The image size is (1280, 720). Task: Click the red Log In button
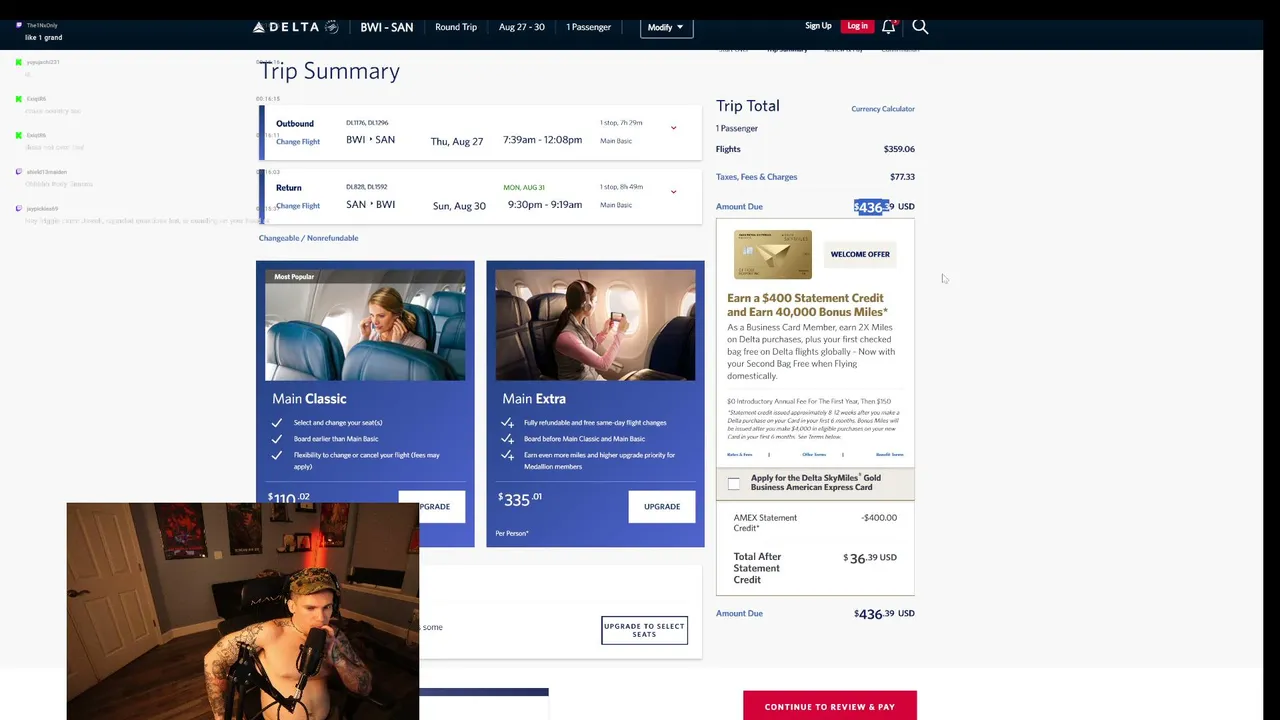click(857, 26)
